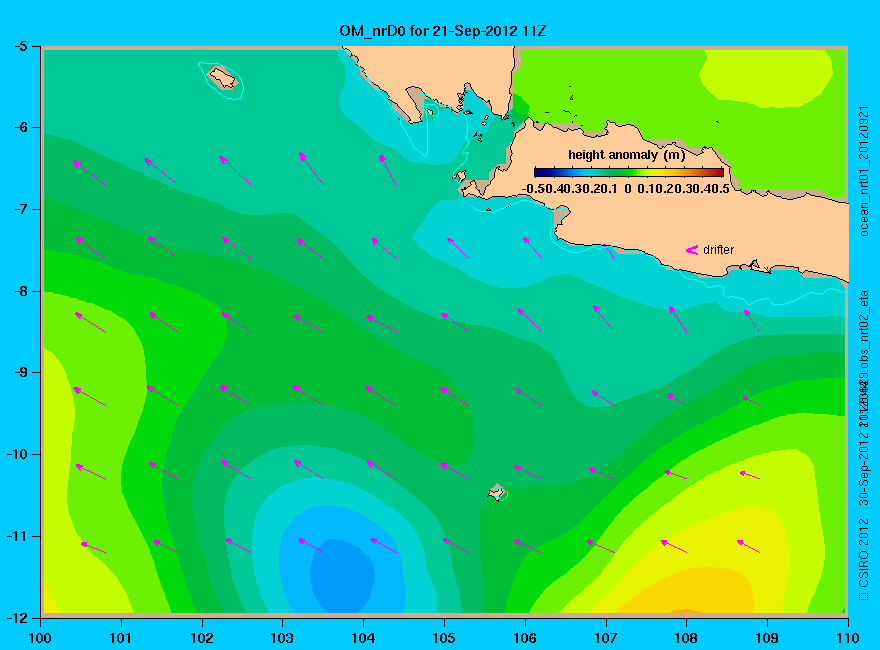Select y-axis label -9
Image resolution: width=880 pixels, height=650 pixels.
click(21, 373)
